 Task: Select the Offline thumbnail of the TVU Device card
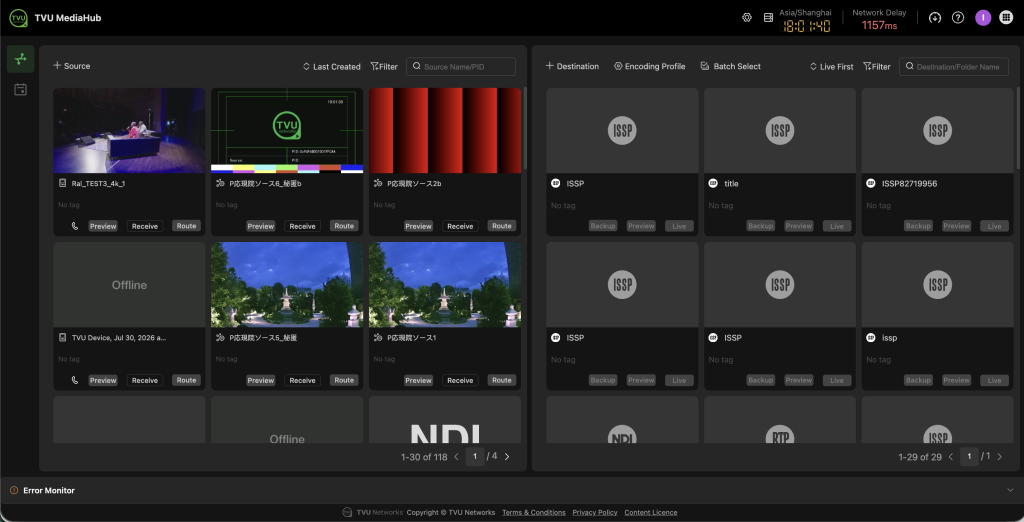[129, 285]
